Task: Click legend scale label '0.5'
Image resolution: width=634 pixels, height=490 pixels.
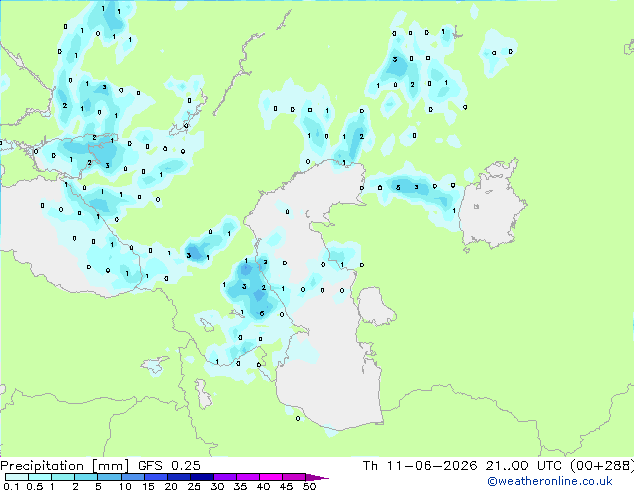Action: click(x=35, y=486)
